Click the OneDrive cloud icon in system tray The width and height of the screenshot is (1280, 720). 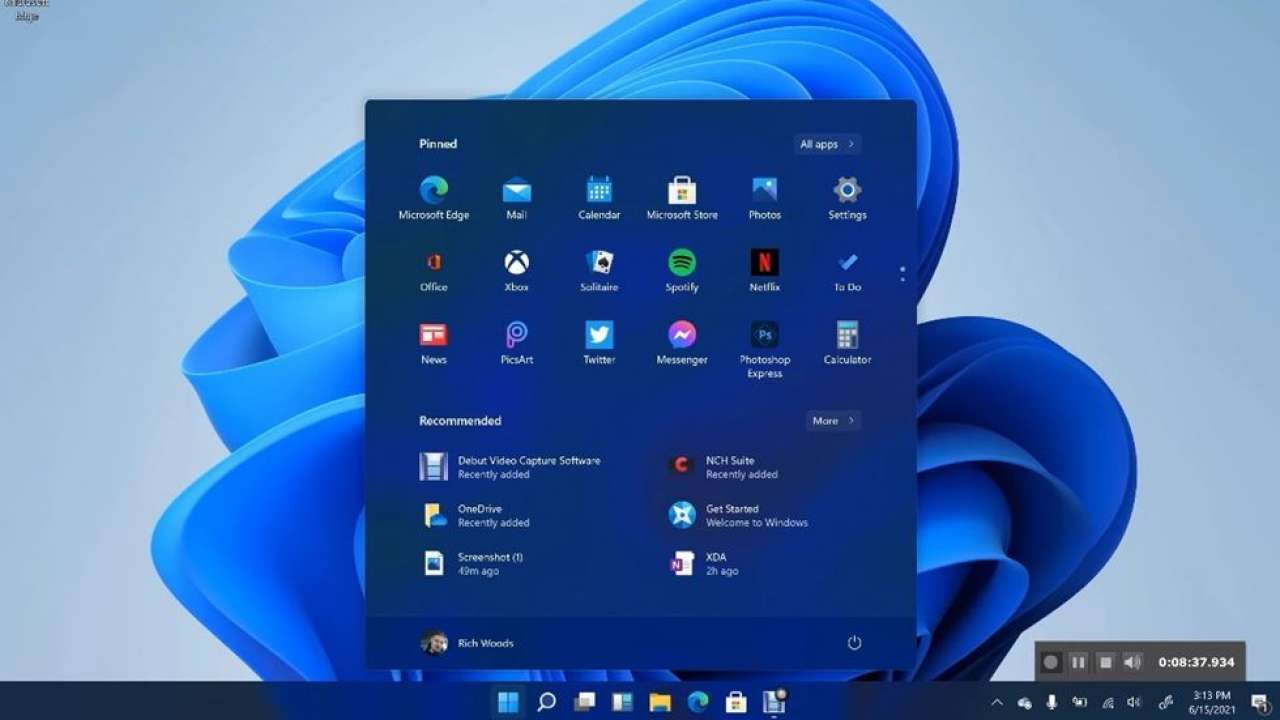pyautogui.click(x=1025, y=702)
